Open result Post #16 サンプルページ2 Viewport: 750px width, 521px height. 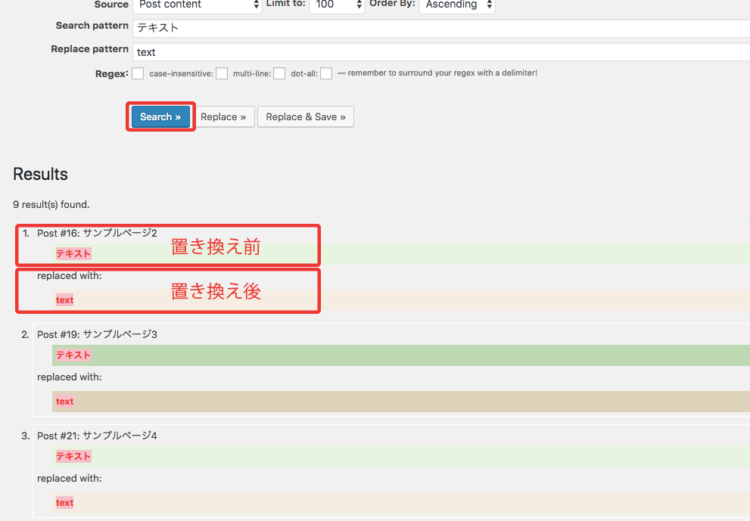[97, 233]
